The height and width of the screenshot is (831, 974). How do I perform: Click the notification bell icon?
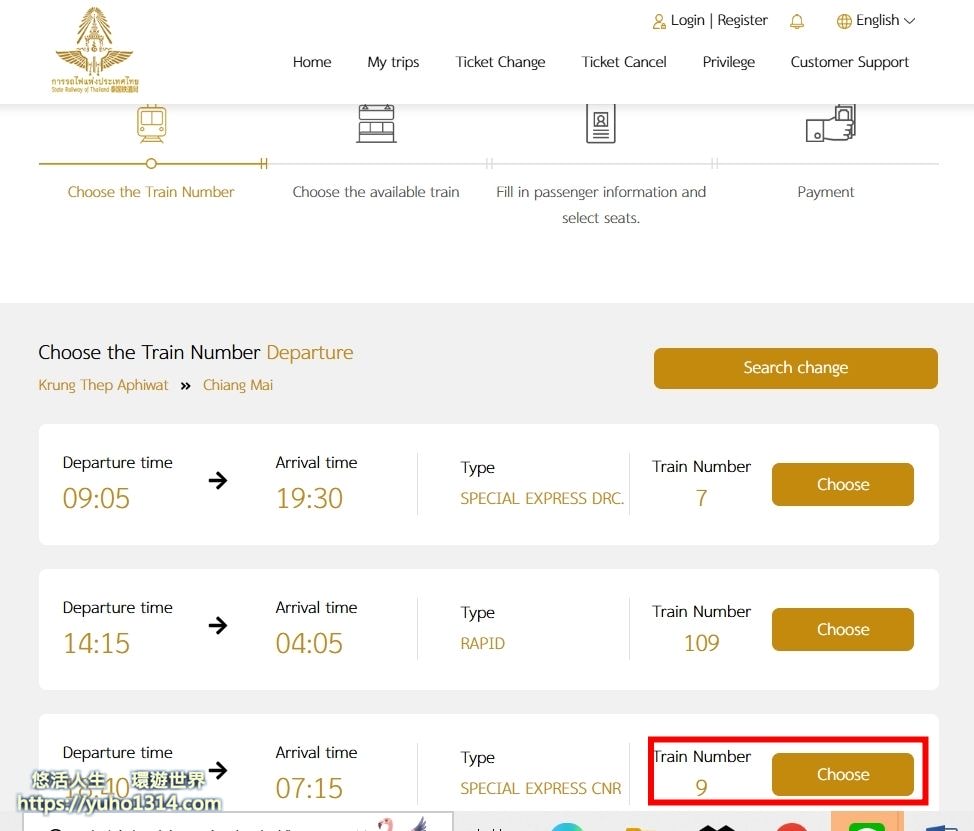(x=796, y=22)
